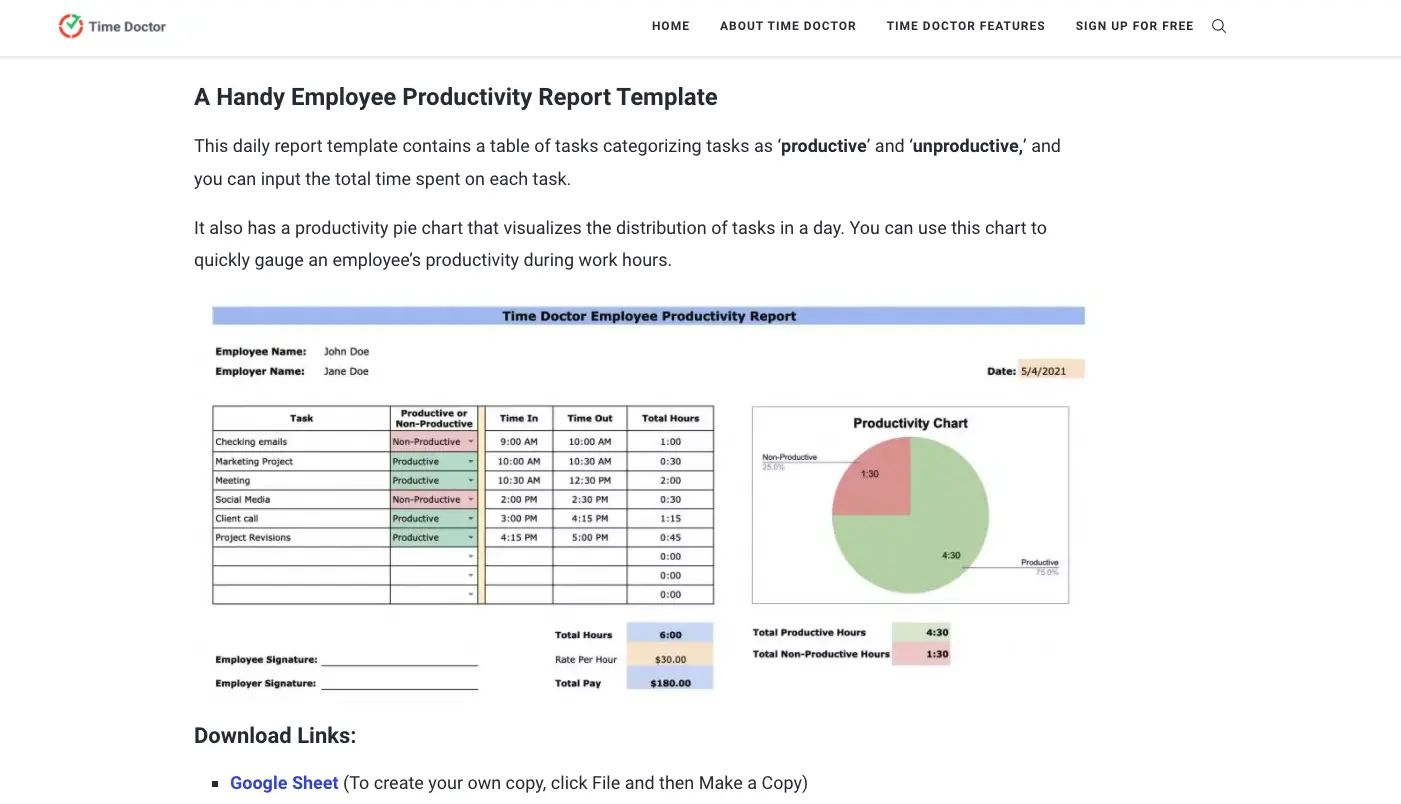Screen dimensions: 1401x804
Task: Open the Google Sheet download link
Action: (284, 782)
